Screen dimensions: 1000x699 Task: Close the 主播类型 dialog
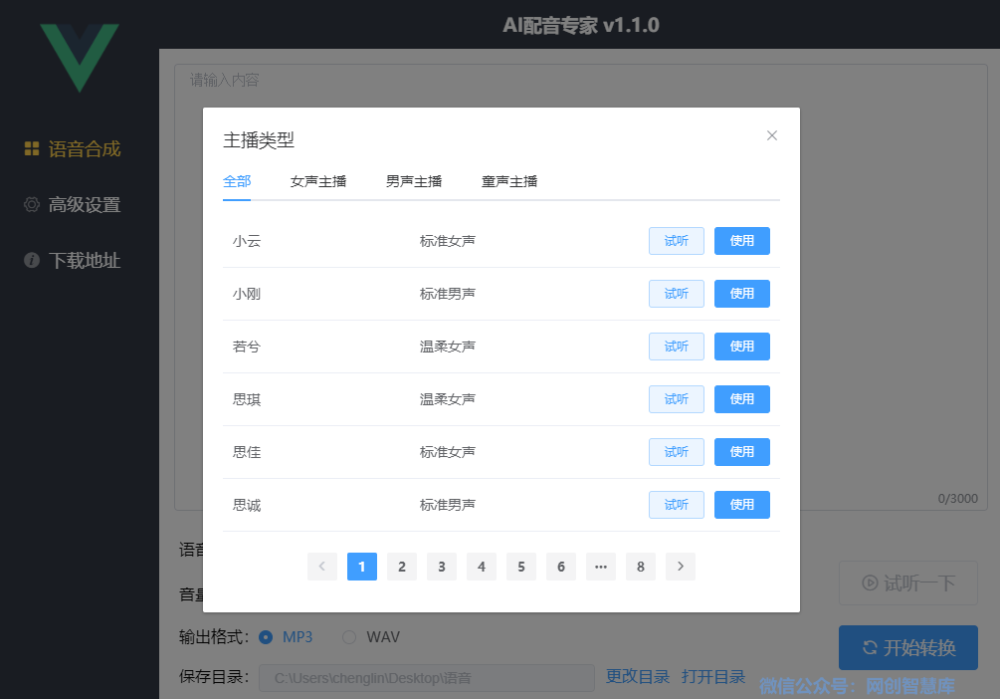pos(772,135)
